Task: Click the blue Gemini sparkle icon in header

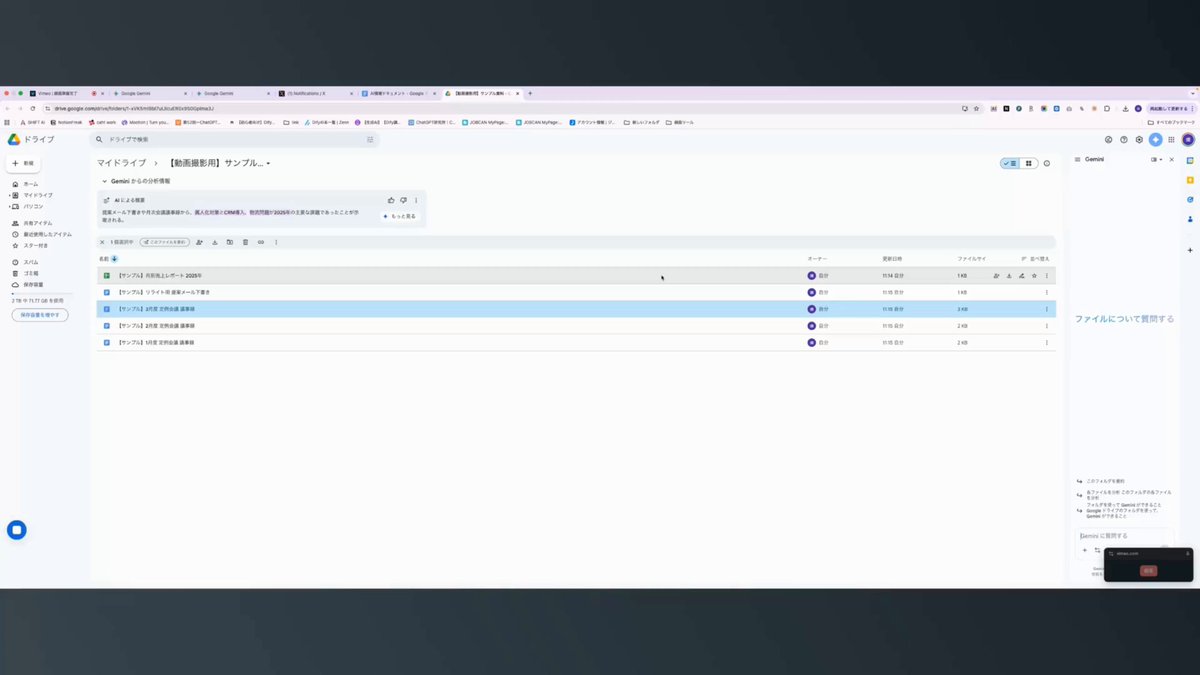Action: (1155, 140)
